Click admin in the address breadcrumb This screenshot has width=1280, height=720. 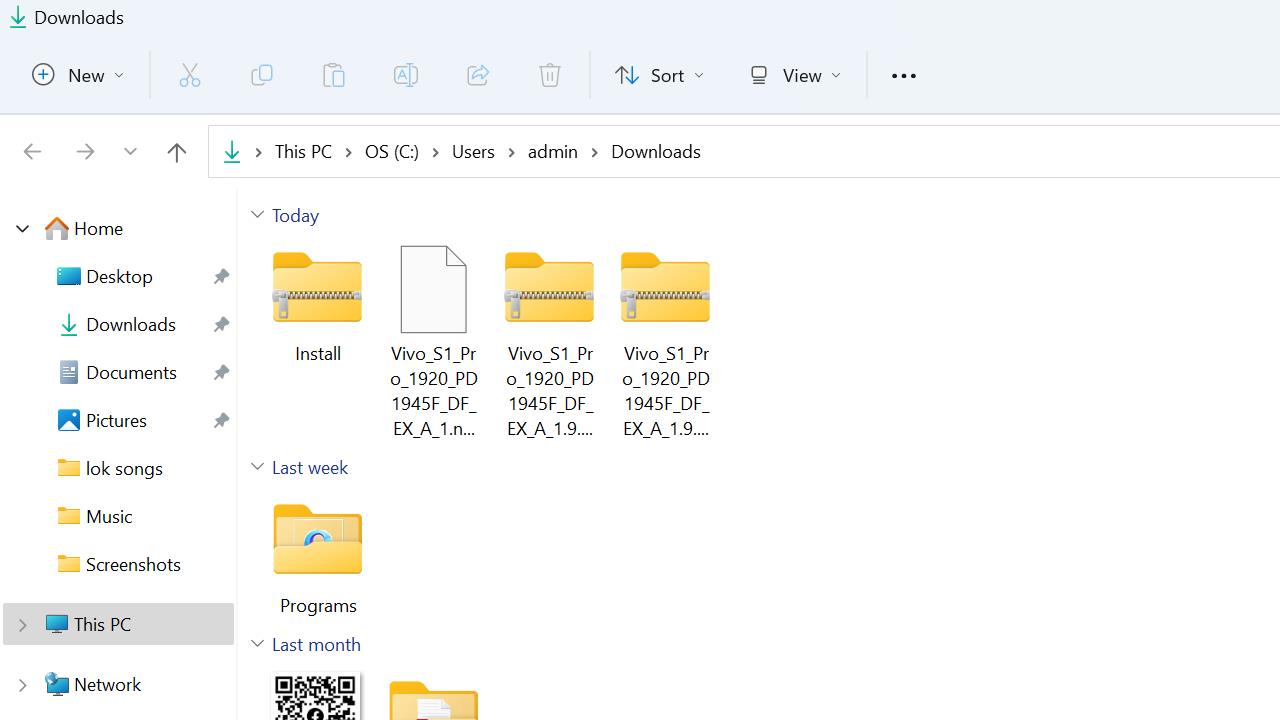(553, 152)
